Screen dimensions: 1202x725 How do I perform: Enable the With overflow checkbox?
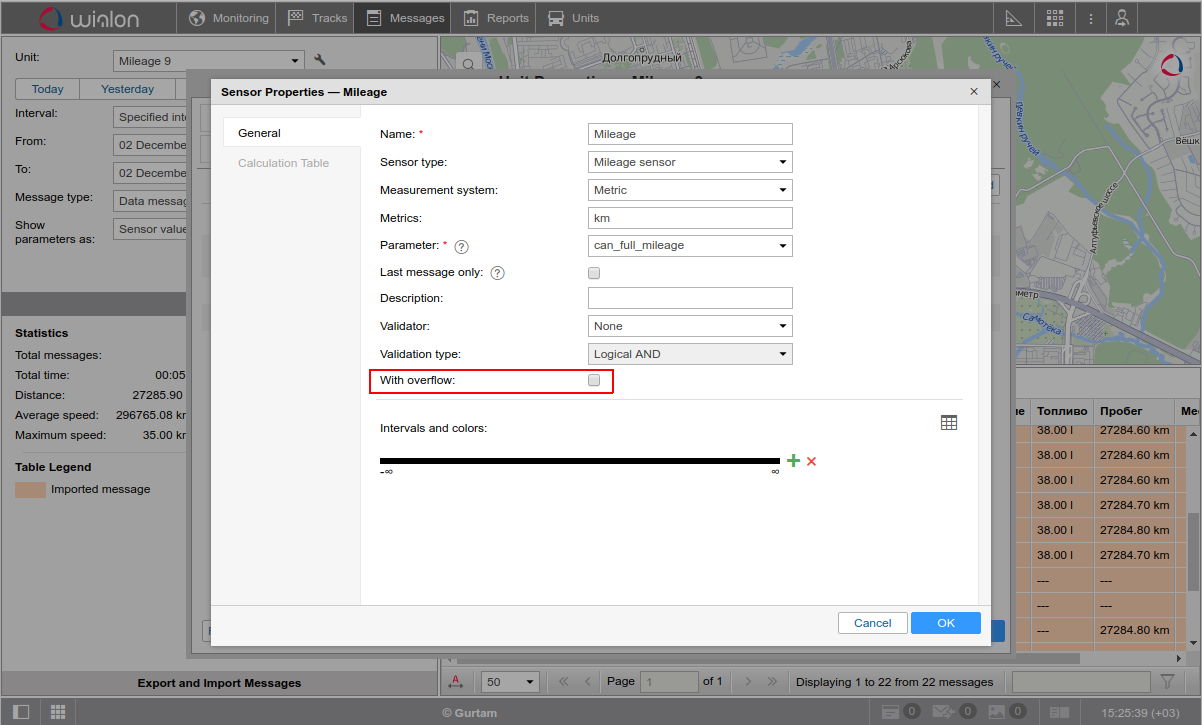(x=594, y=381)
